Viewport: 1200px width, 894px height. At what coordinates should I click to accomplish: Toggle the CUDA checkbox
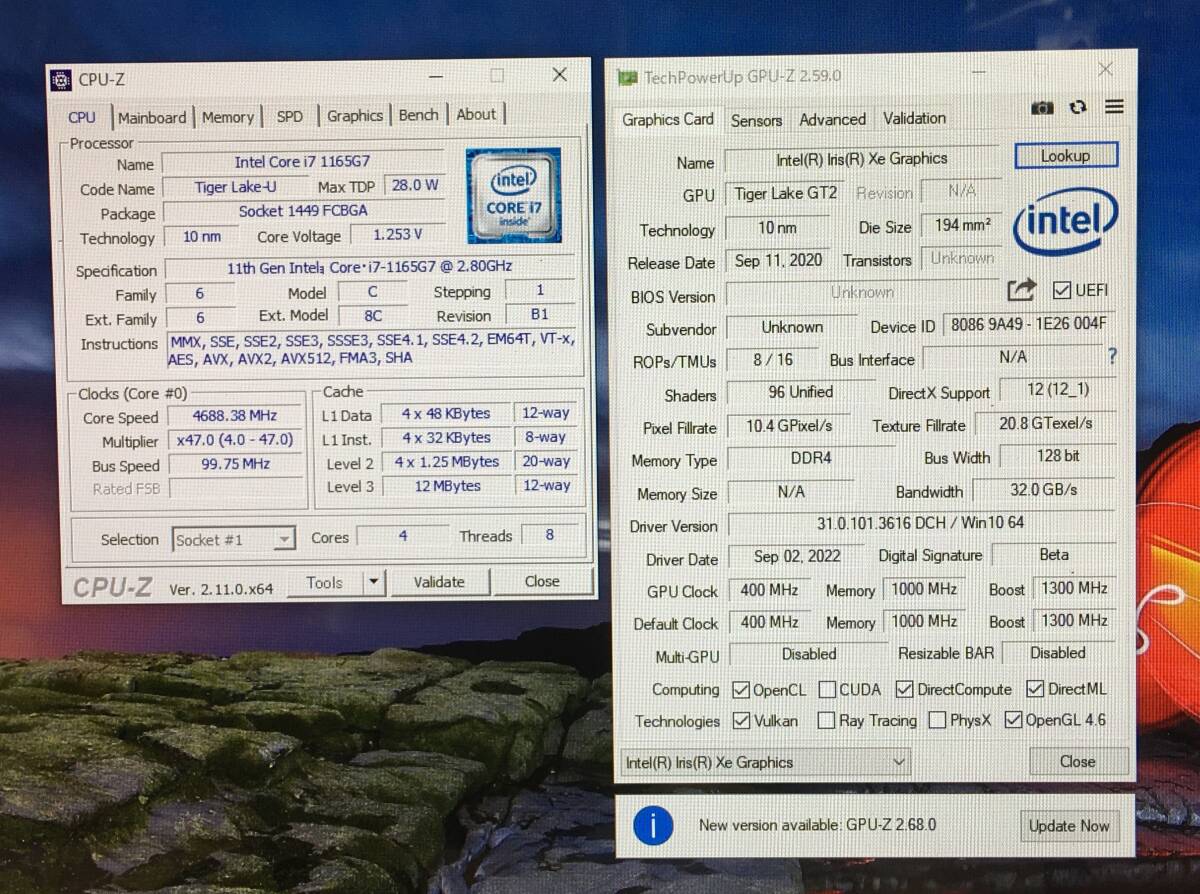point(828,689)
